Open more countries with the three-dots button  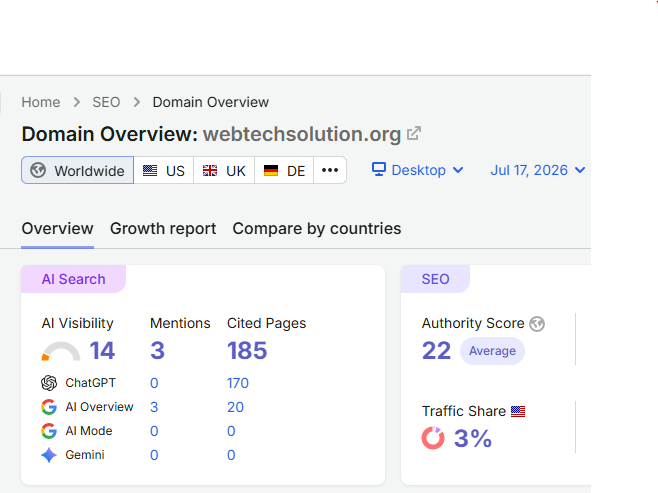tap(330, 170)
